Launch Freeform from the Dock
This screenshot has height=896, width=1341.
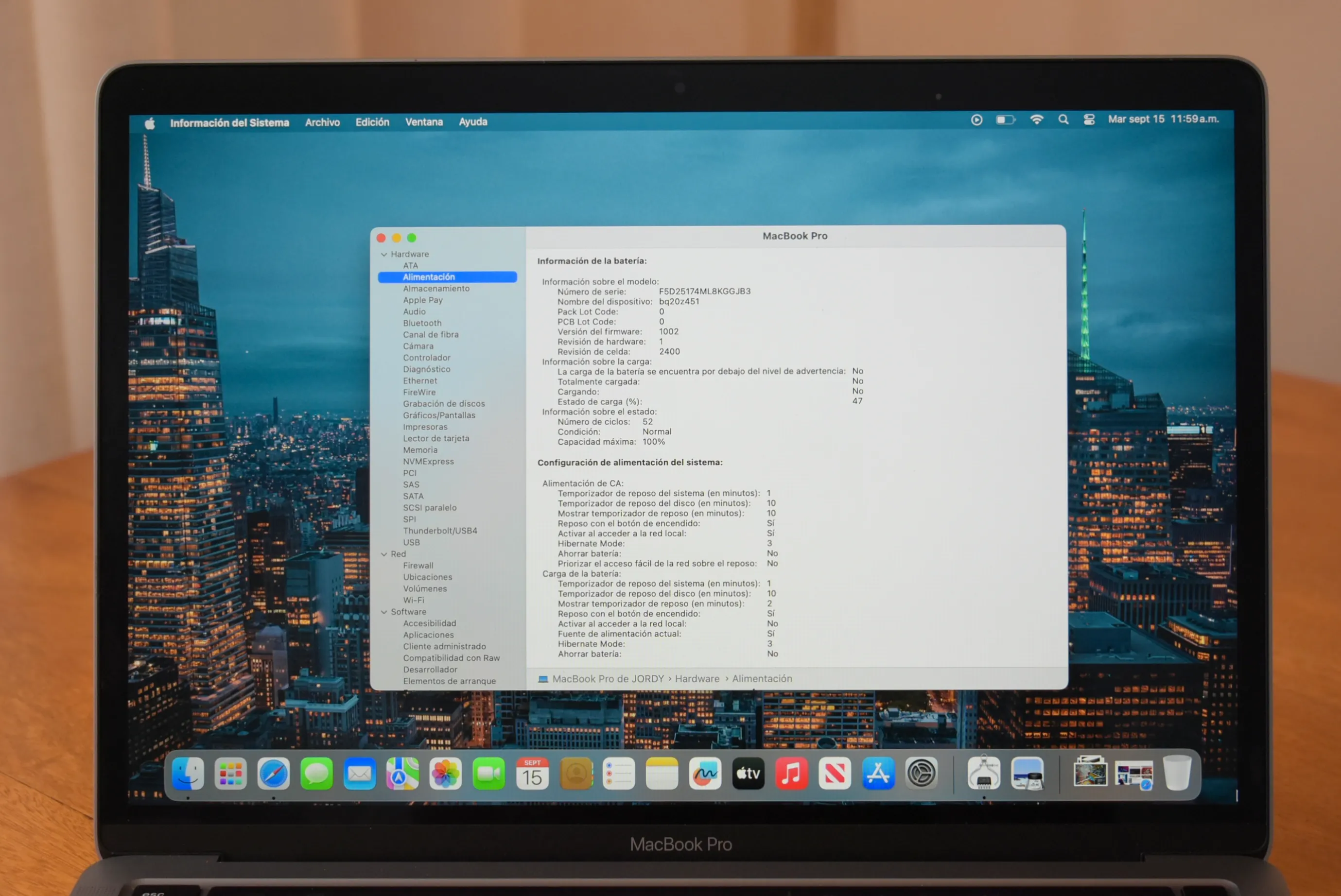705,774
